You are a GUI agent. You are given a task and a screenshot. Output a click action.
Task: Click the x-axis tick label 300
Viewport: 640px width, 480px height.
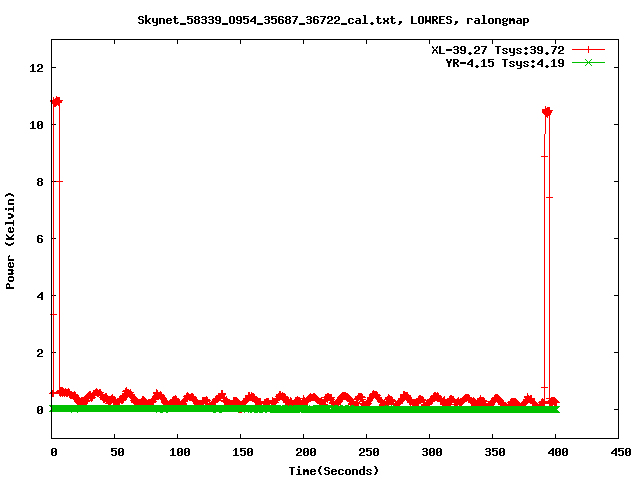click(432, 452)
